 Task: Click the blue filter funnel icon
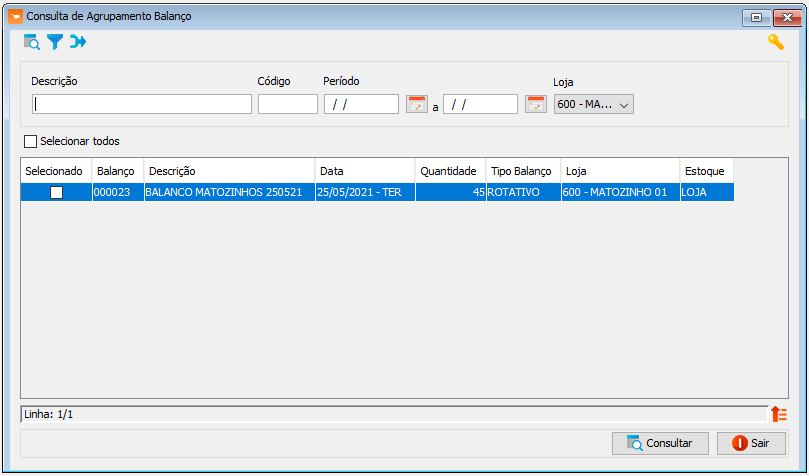tap(55, 42)
